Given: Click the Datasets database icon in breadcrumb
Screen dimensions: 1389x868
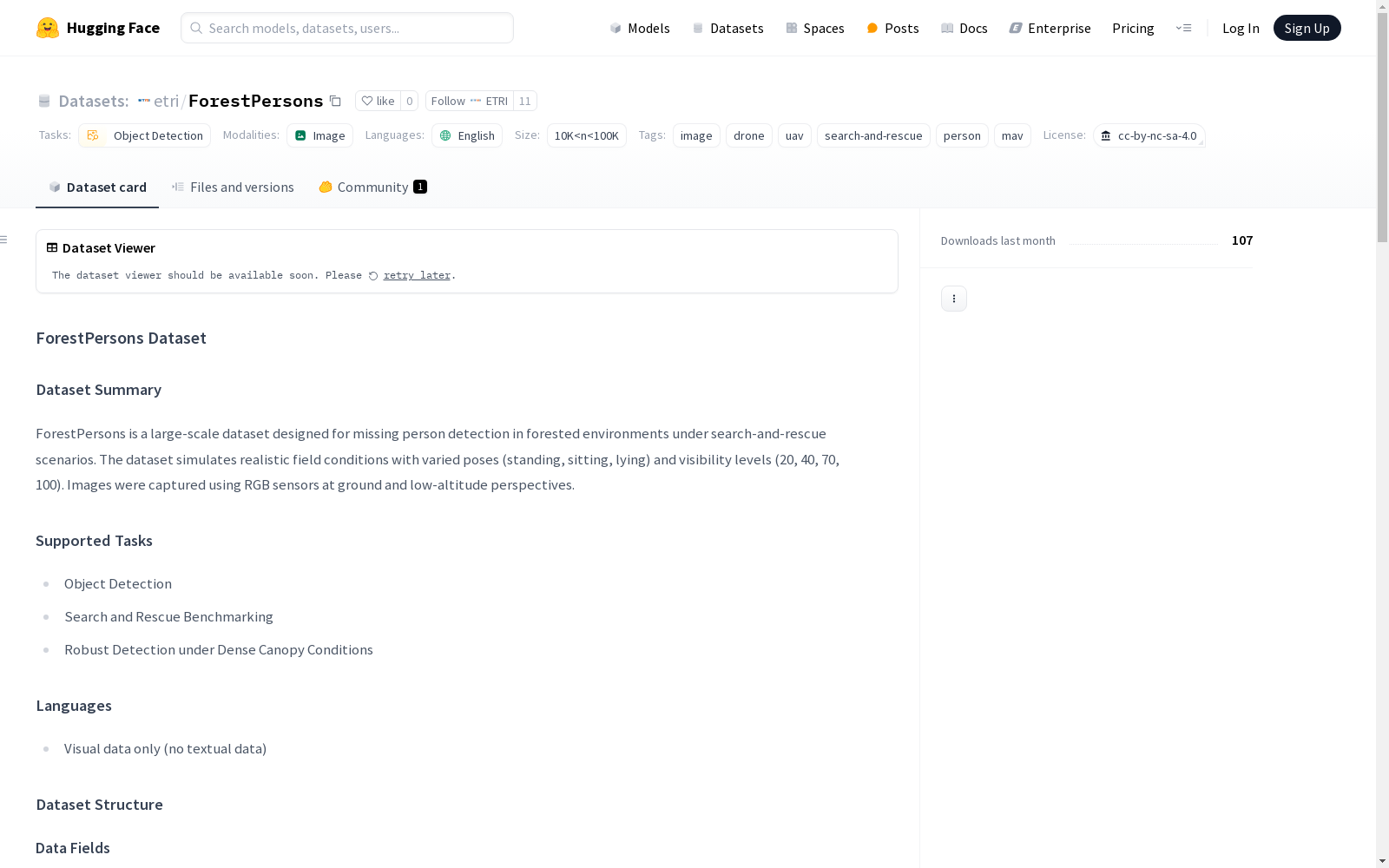Looking at the screenshot, I should pos(44,101).
